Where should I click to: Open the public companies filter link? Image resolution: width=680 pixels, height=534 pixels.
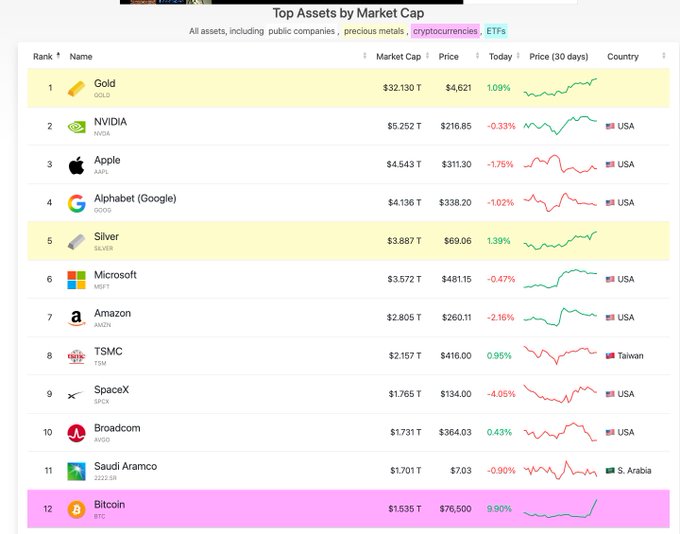pyautogui.click(x=301, y=31)
